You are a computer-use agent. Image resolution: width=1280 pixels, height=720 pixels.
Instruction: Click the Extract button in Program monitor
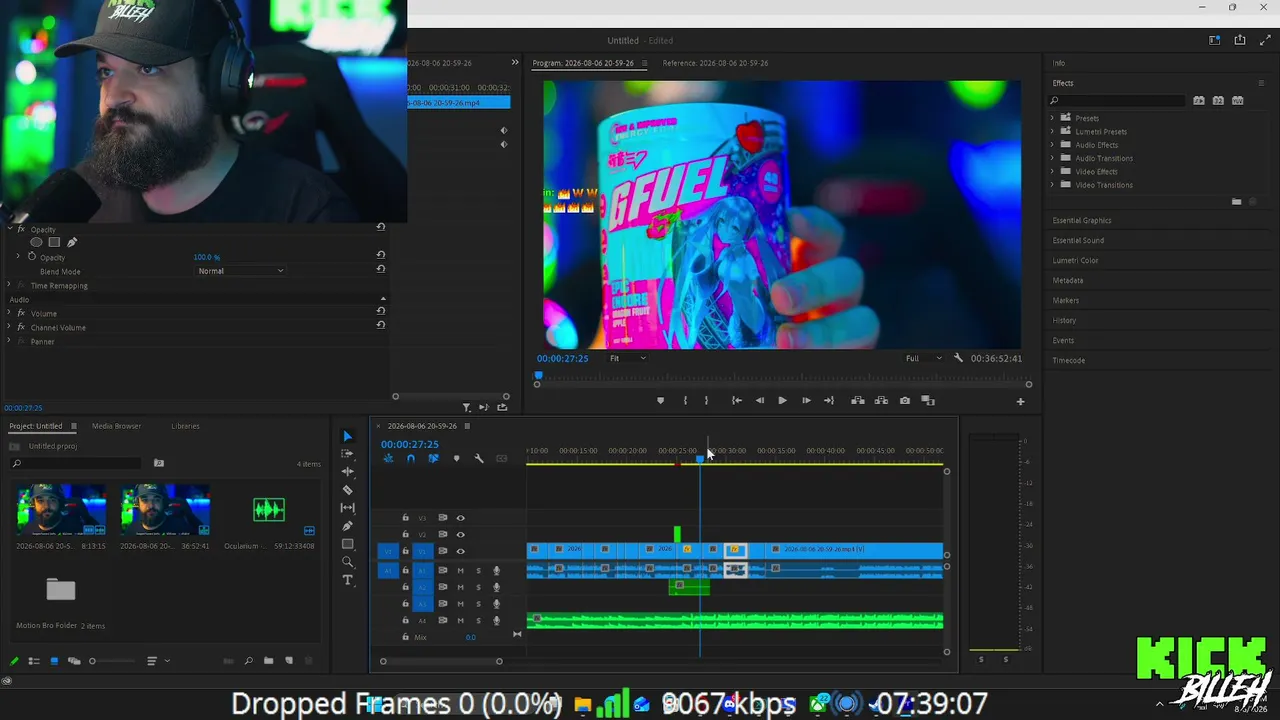881,401
